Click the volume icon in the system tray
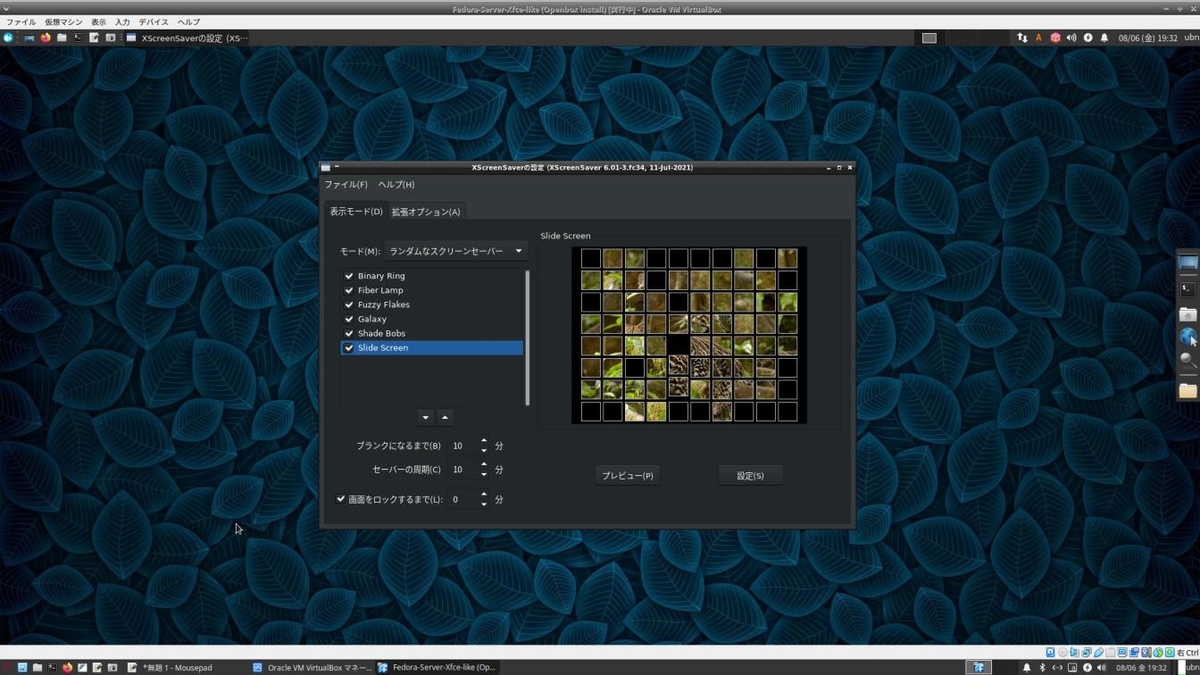The width and height of the screenshot is (1200, 675). (x=1102, y=667)
